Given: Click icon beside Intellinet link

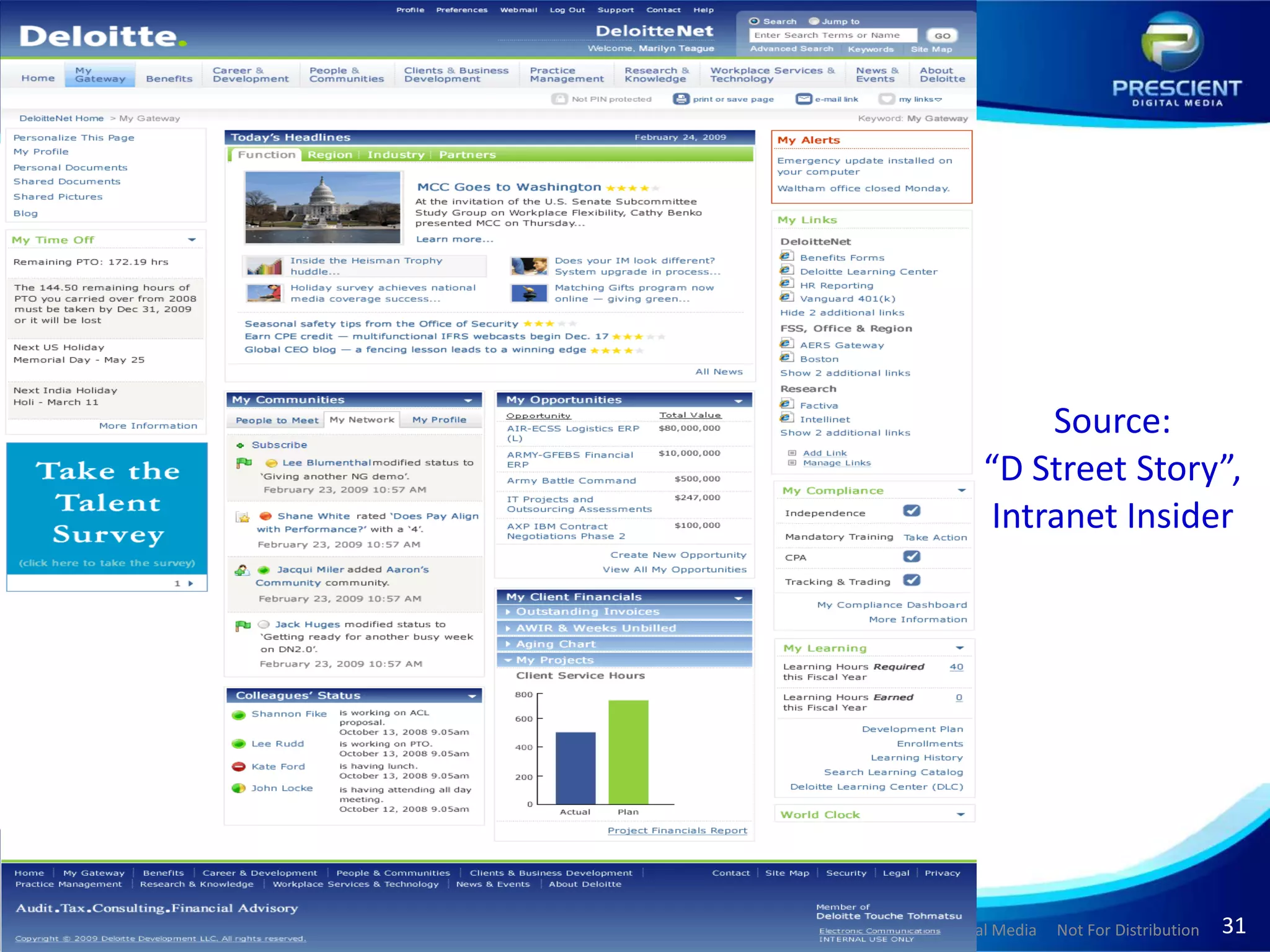Looking at the screenshot, I should tap(786, 418).
